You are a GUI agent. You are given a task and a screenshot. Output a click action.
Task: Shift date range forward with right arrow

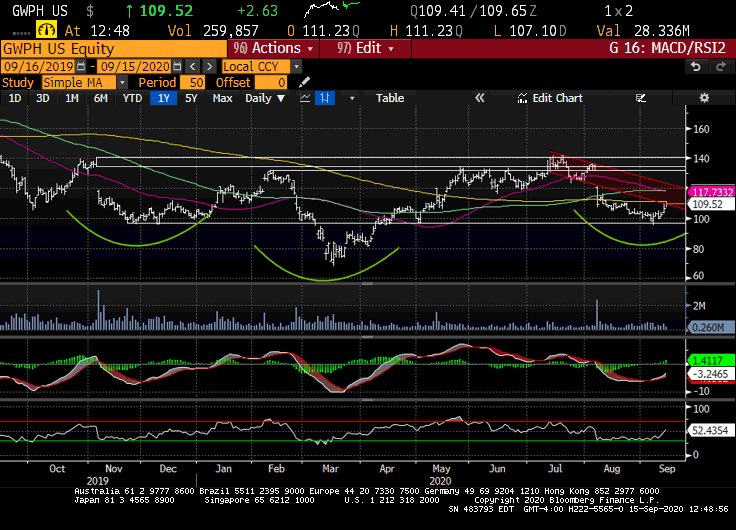tap(209, 67)
